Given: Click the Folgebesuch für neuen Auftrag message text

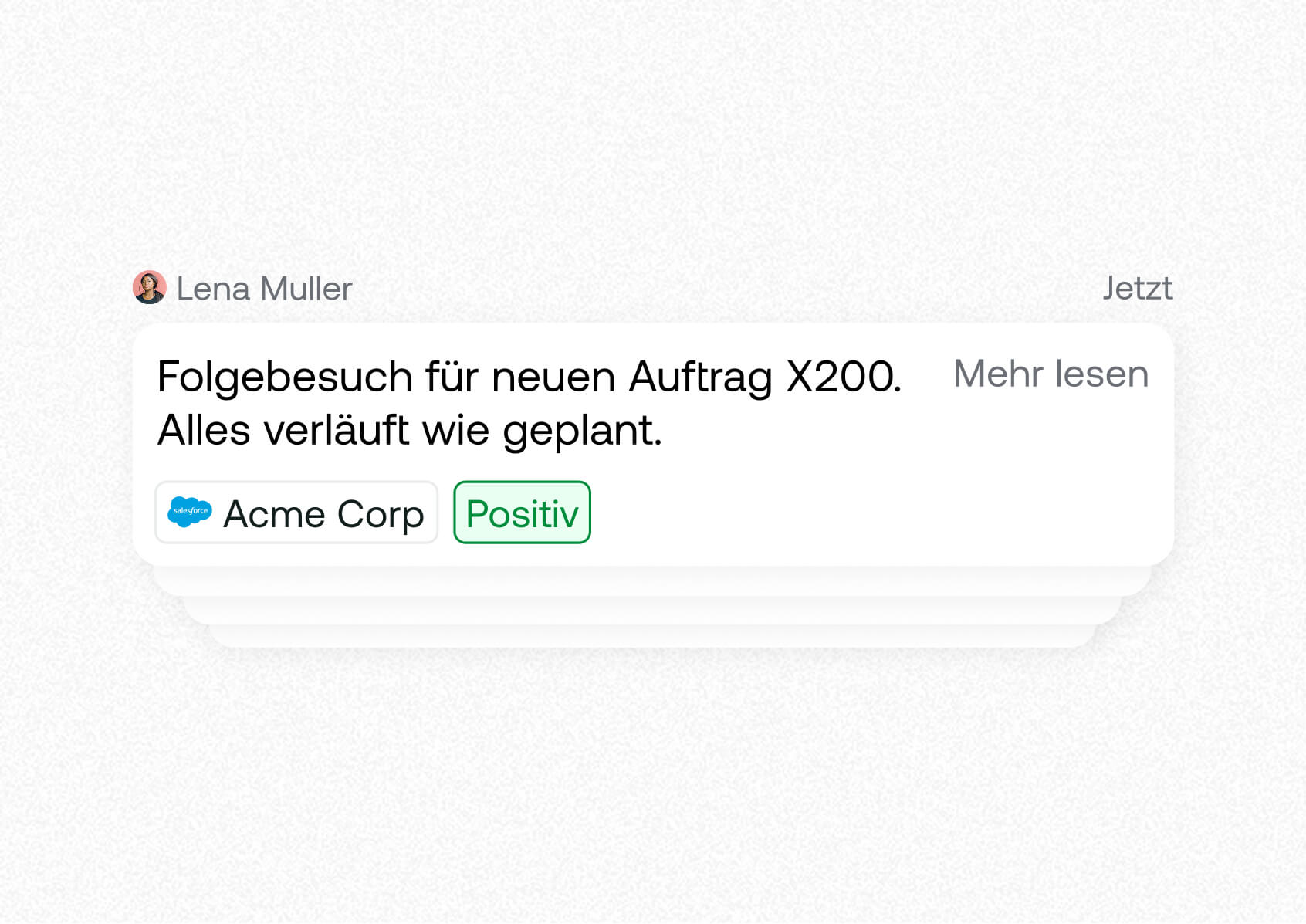Looking at the screenshot, I should pos(530,377).
